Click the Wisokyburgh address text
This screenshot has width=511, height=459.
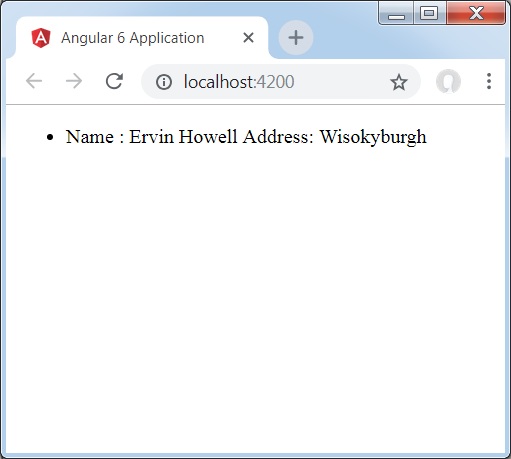[373, 137]
